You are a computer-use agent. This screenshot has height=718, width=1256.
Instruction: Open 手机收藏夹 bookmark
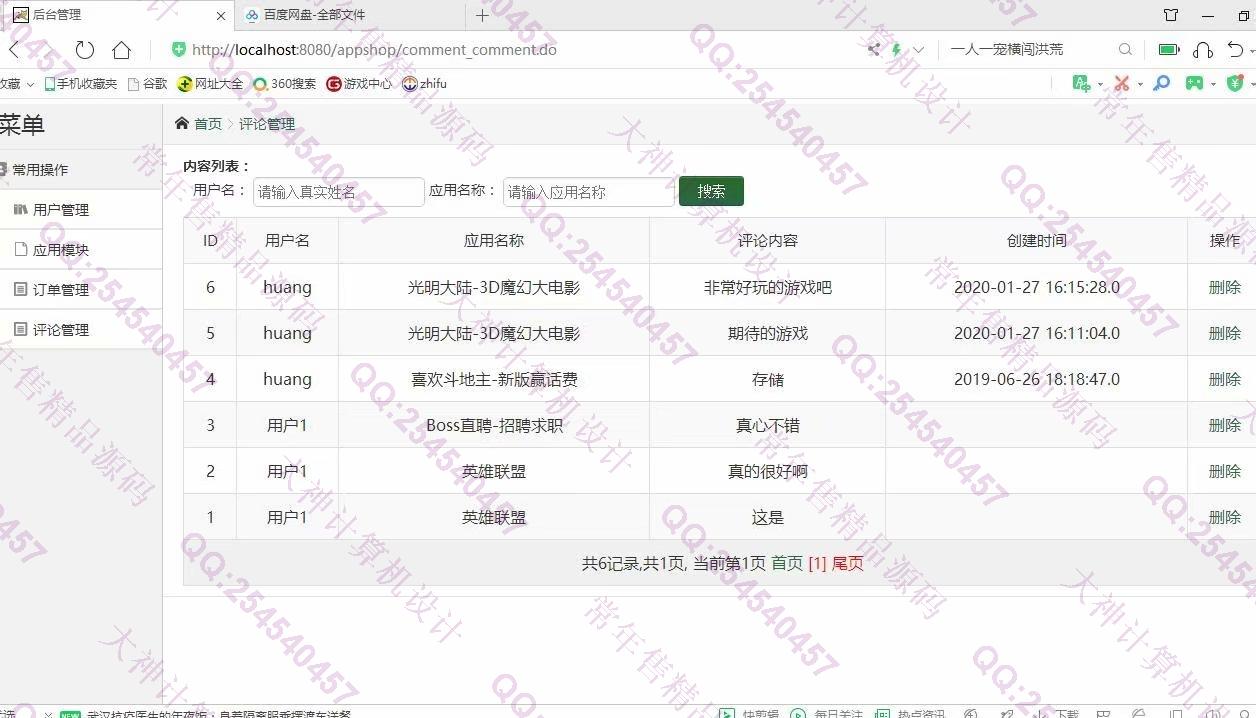pos(80,84)
